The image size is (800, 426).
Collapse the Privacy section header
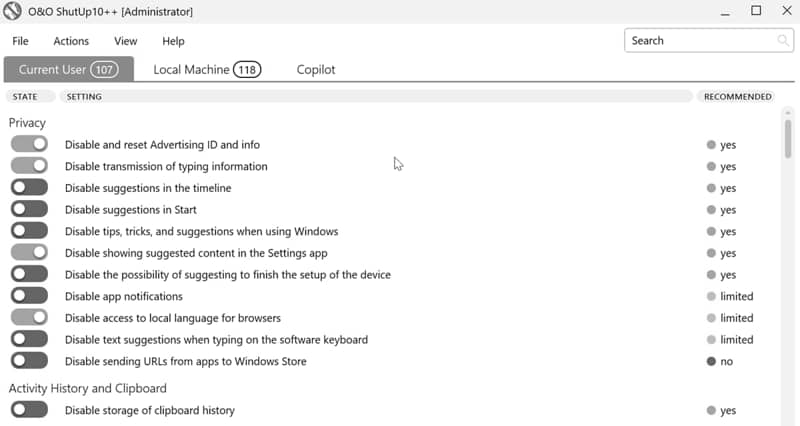coord(27,123)
